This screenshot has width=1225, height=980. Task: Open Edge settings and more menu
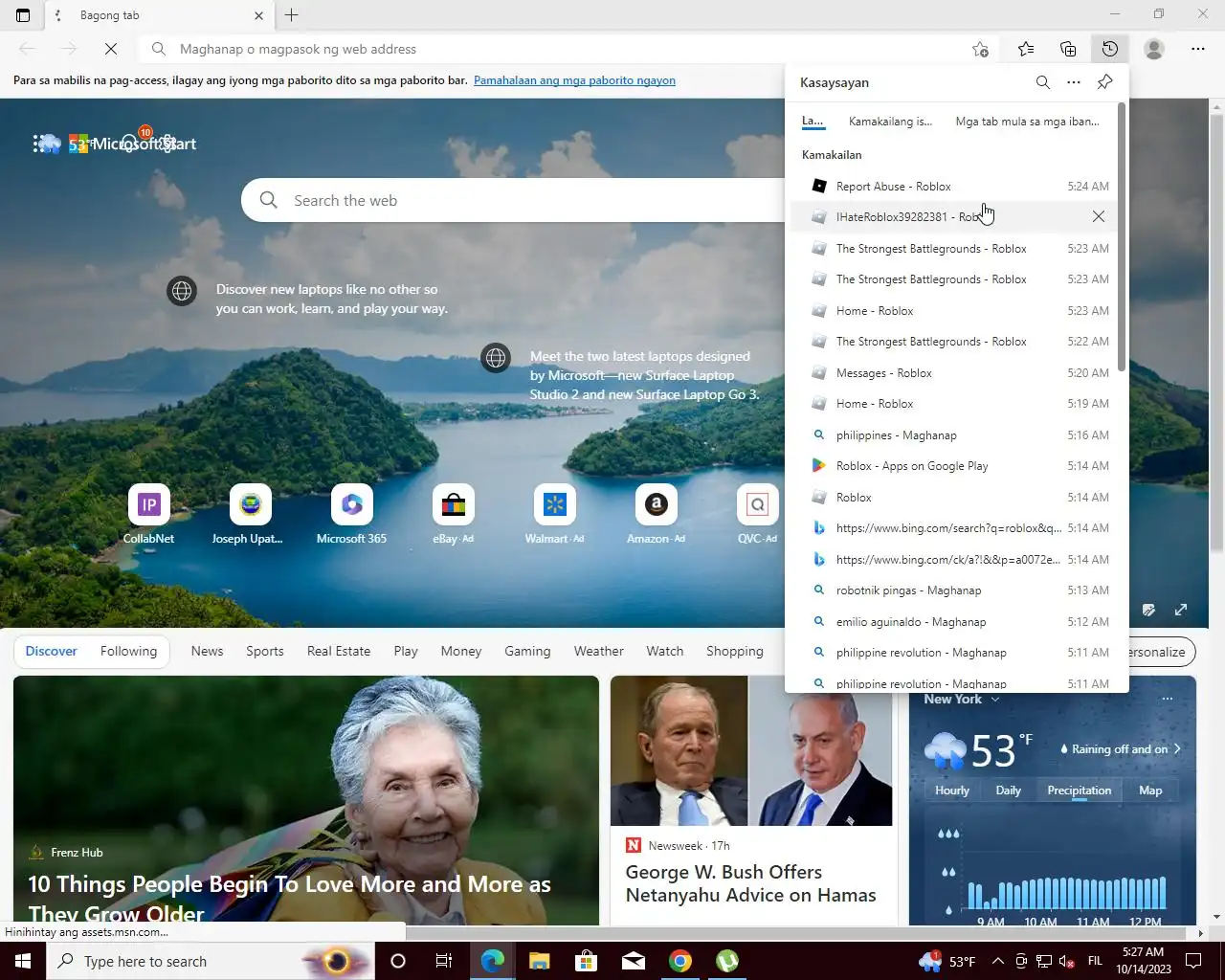point(1198,49)
